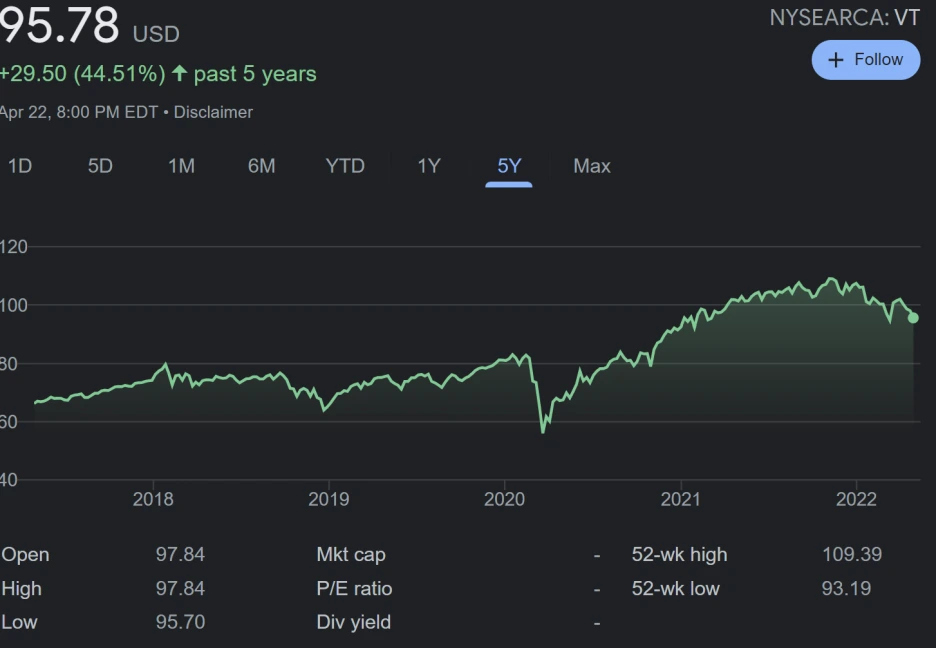Switch chart to 6M range
936x648 pixels.
pyautogui.click(x=261, y=166)
